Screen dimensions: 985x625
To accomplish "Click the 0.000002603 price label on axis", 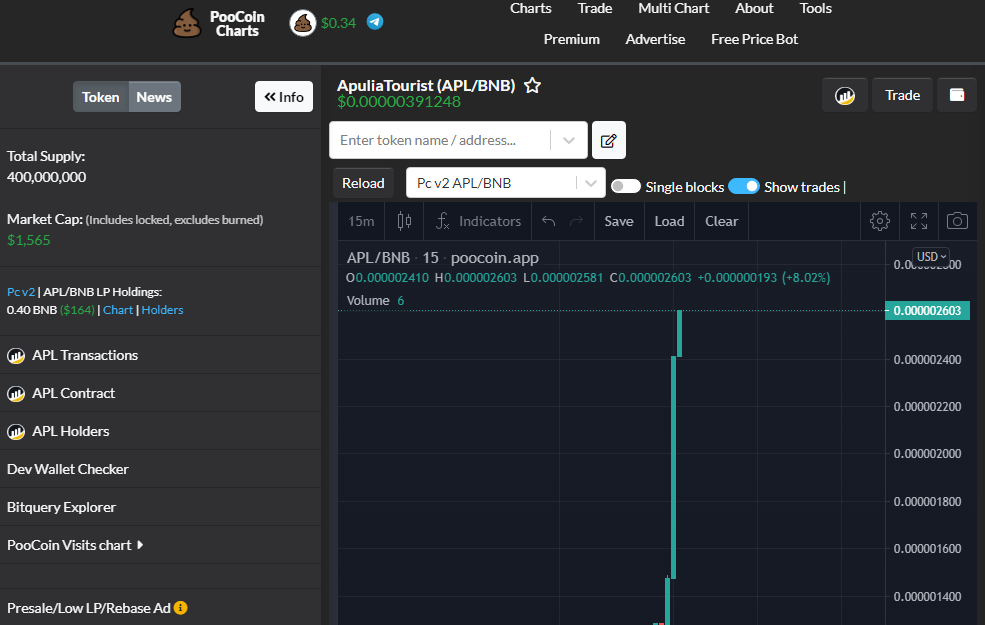I will click(927, 310).
